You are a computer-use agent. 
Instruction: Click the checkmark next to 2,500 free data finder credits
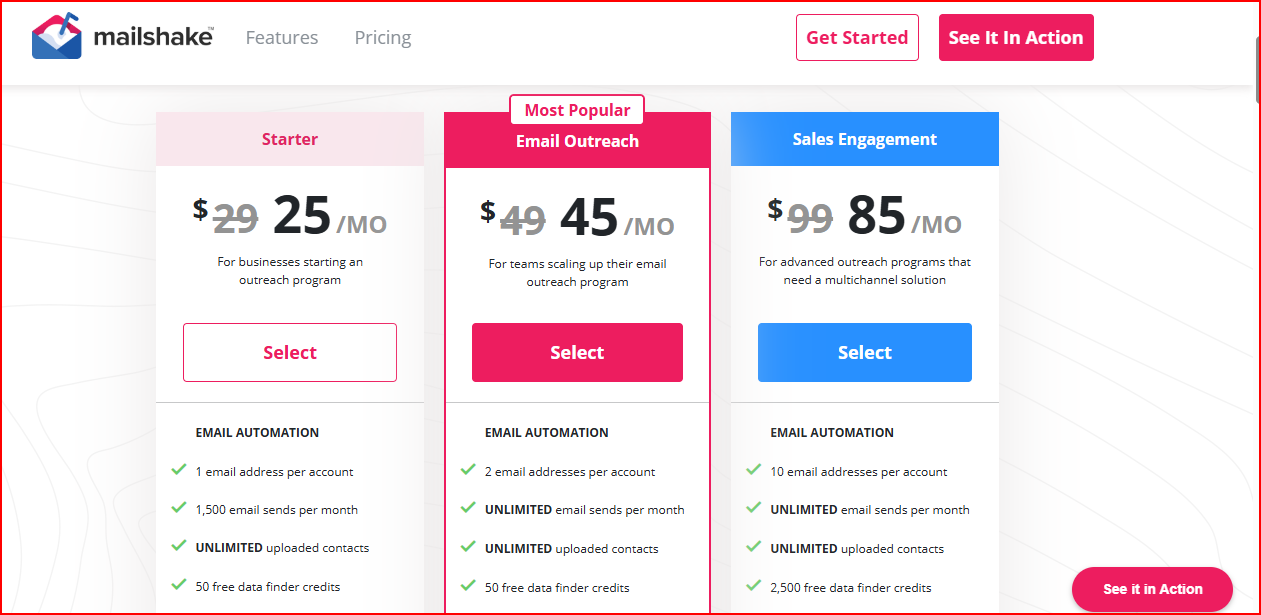coord(755,586)
